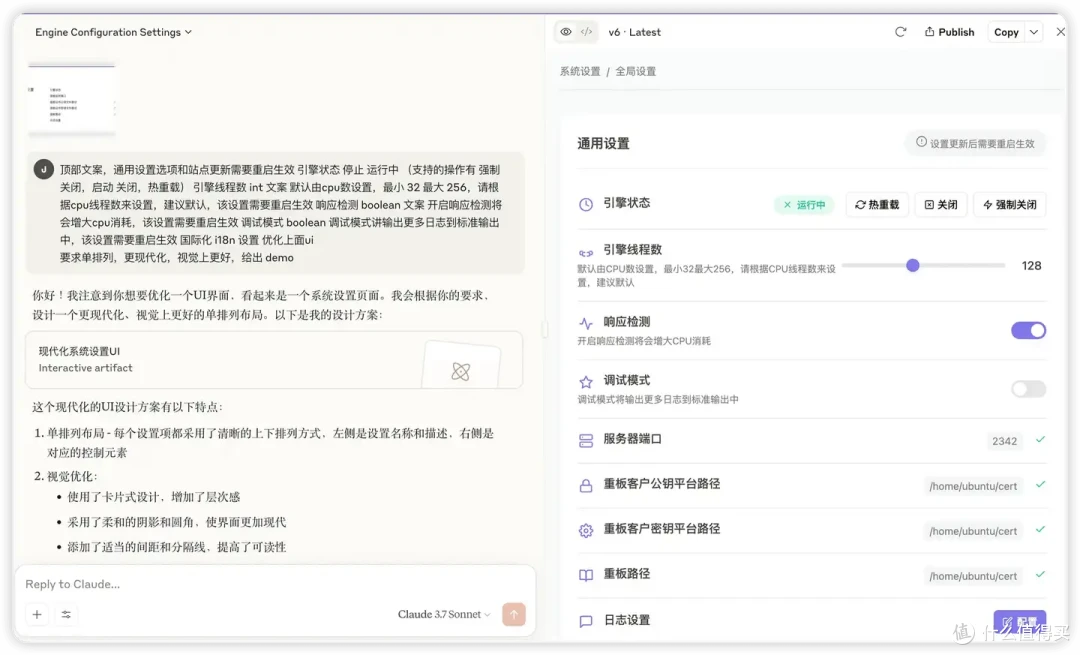The height and width of the screenshot is (655, 1080).
Task: Click the checkmark in the 重板客户密钥平台路径 row
Action: (x=1040, y=529)
